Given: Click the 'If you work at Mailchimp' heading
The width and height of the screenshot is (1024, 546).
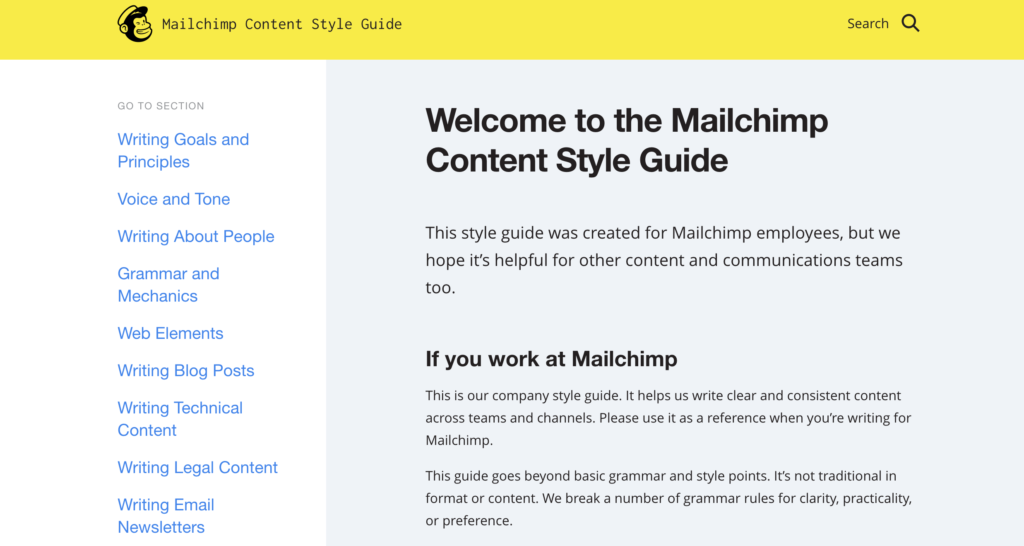Looking at the screenshot, I should (551, 359).
